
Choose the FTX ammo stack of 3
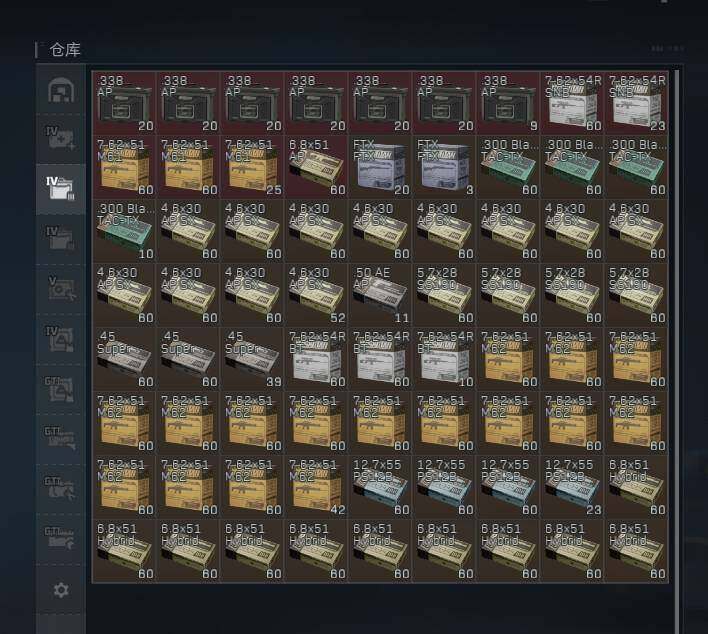(444, 166)
